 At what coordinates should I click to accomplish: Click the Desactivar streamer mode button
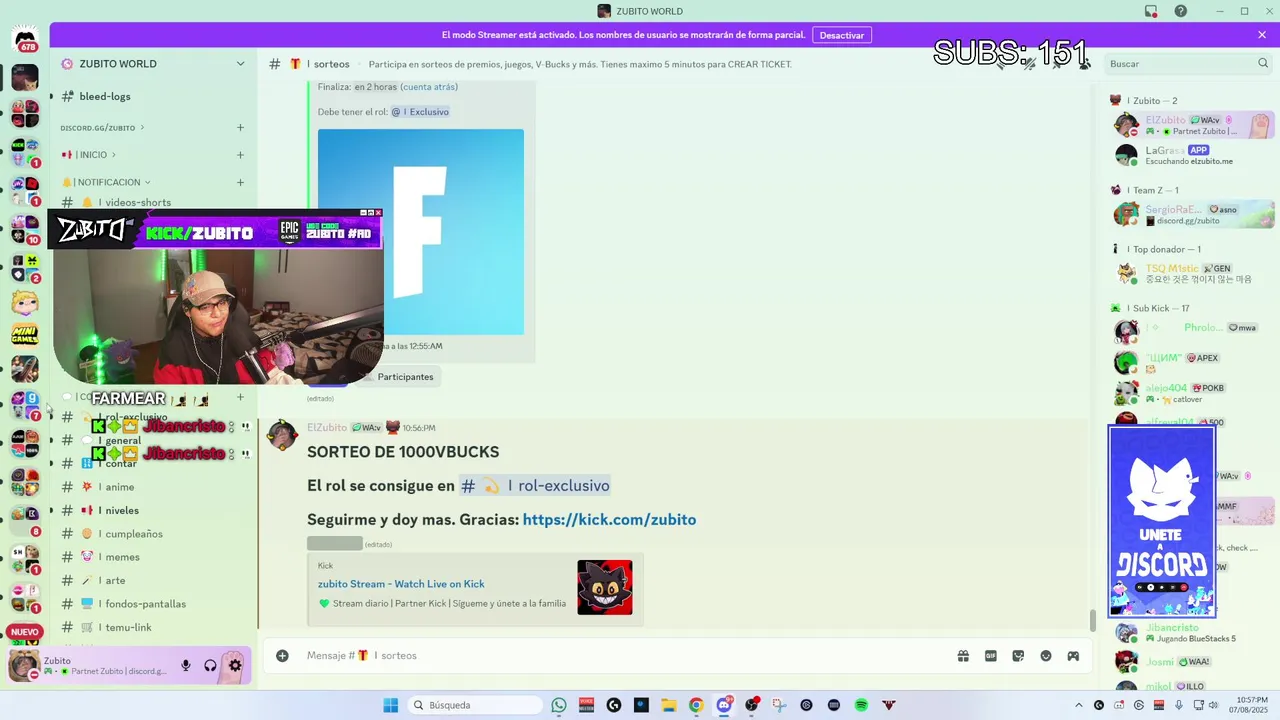point(841,35)
